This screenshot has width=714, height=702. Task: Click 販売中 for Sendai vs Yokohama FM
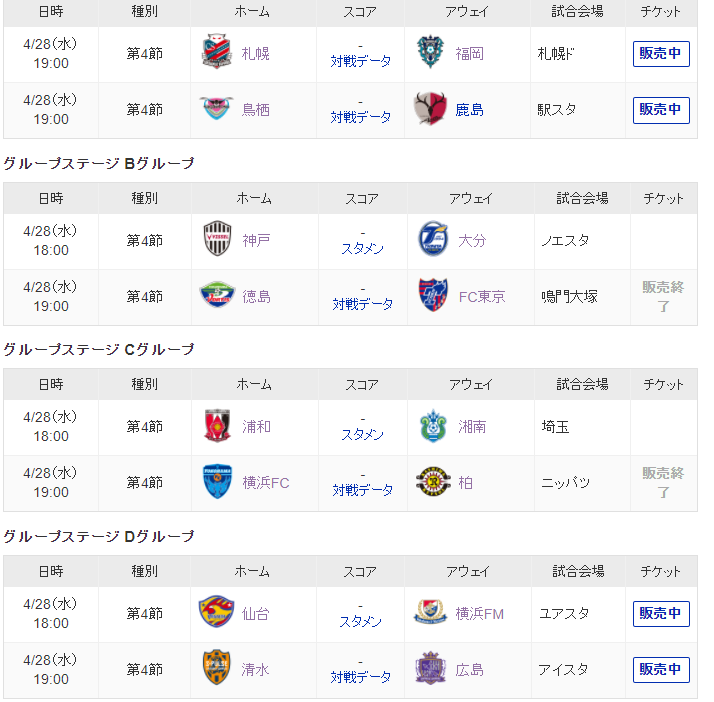click(x=661, y=614)
